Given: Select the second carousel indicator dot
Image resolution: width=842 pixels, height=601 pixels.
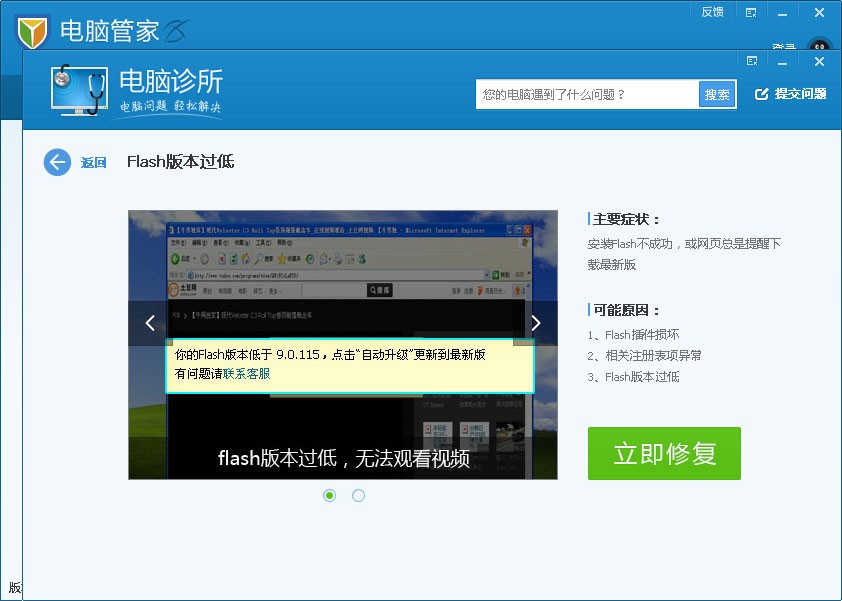Looking at the screenshot, I should [358, 495].
